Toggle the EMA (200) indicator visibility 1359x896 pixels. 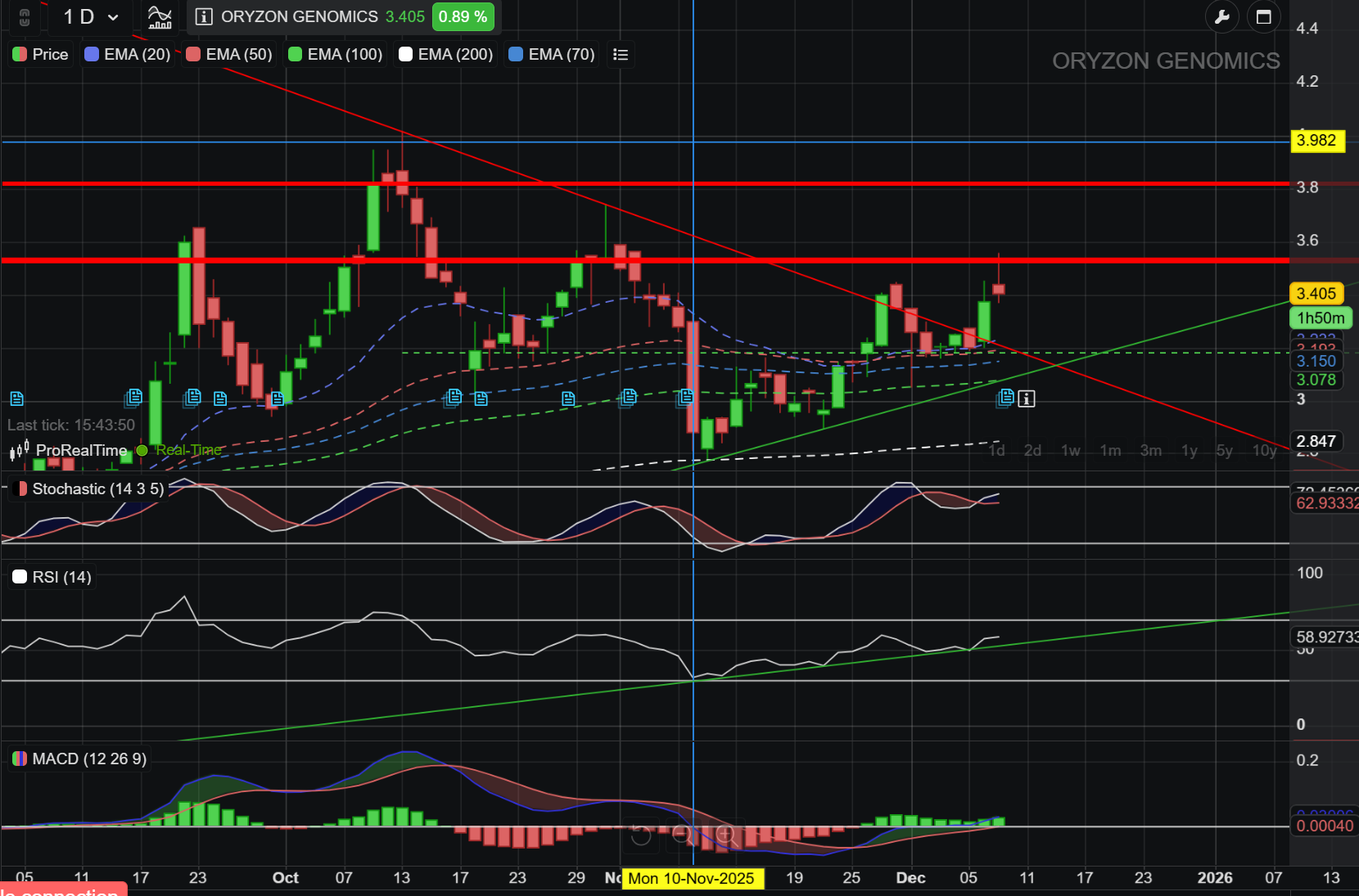point(404,54)
